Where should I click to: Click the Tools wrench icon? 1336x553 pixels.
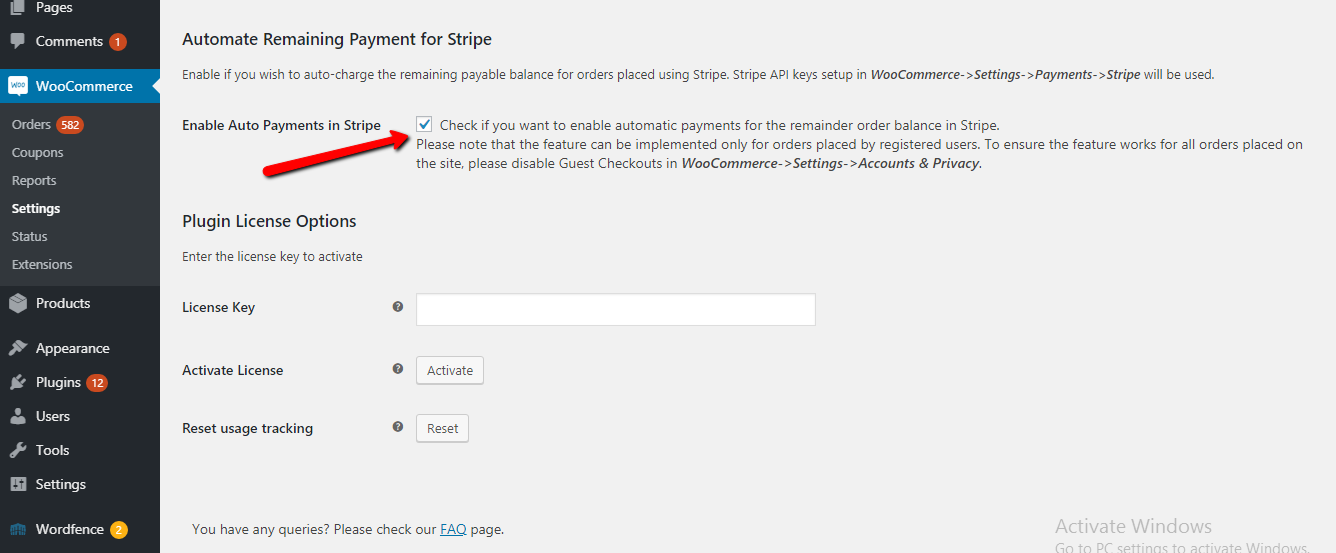click(18, 450)
